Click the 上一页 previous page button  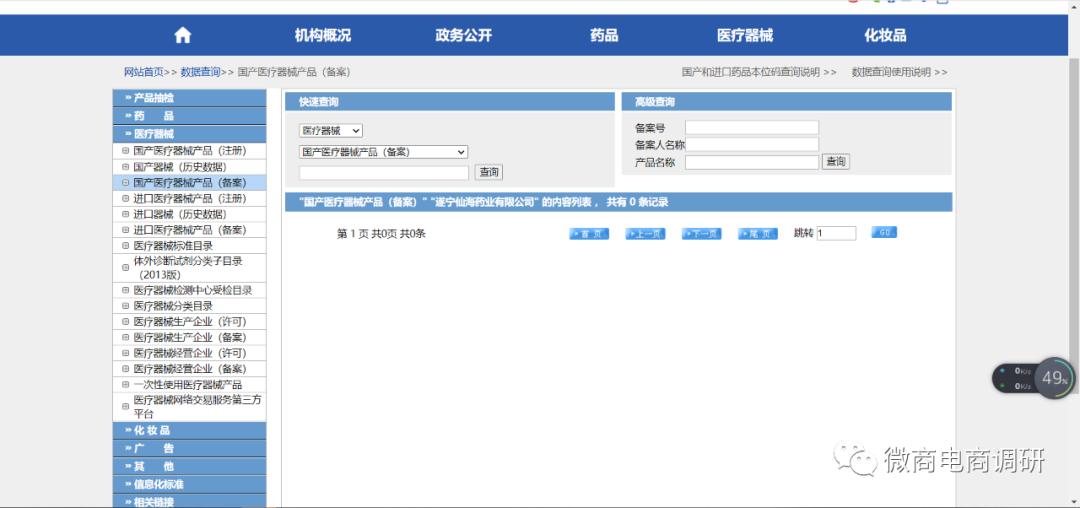(645, 234)
